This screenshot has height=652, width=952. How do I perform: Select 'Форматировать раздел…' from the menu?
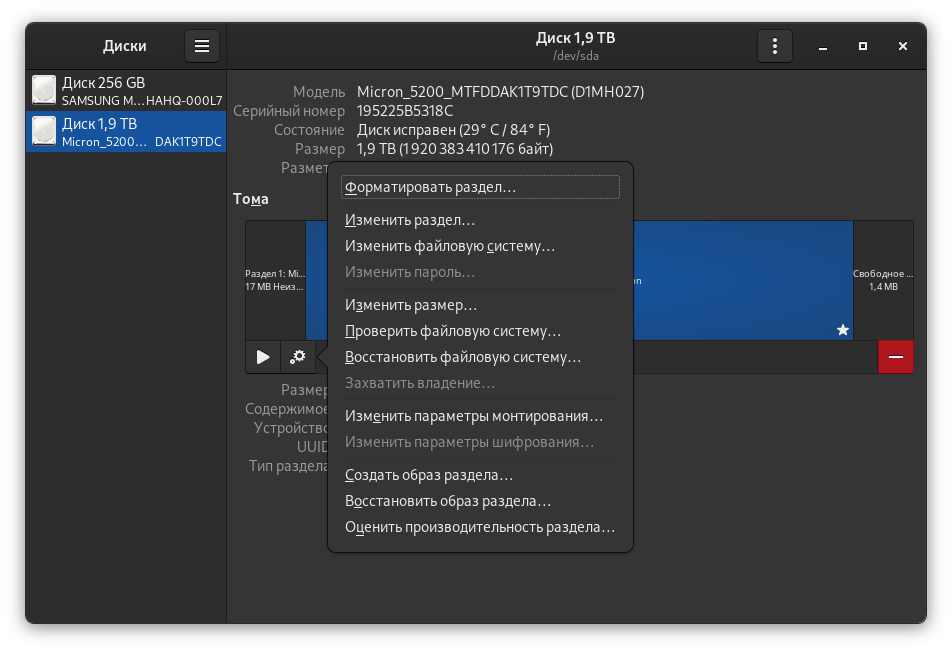(x=430, y=187)
